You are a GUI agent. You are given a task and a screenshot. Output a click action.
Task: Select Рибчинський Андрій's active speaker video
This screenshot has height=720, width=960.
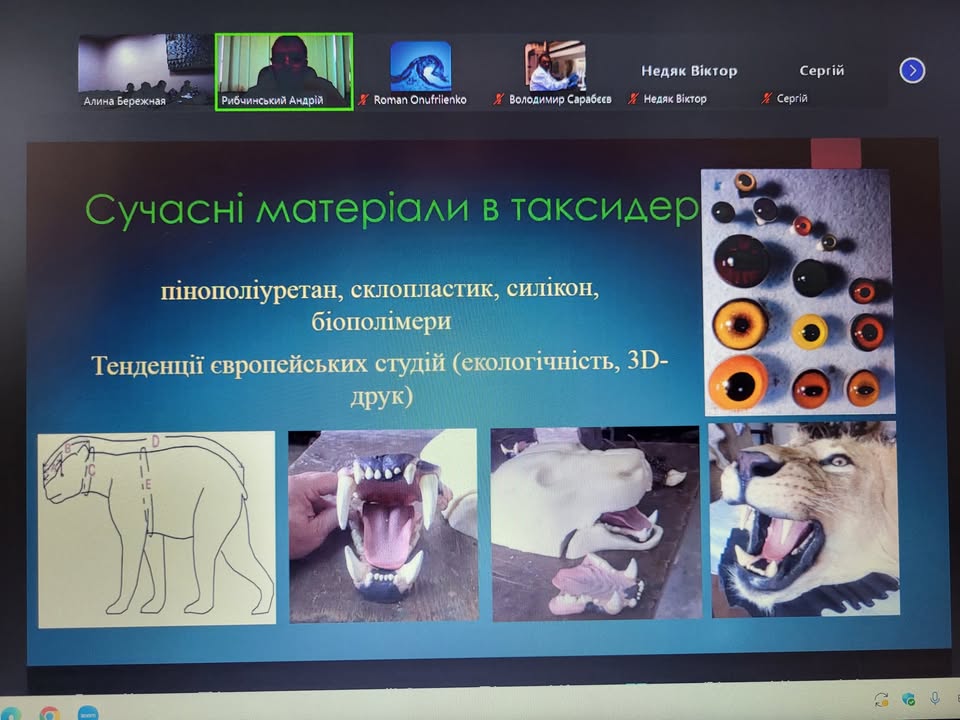point(284,72)
